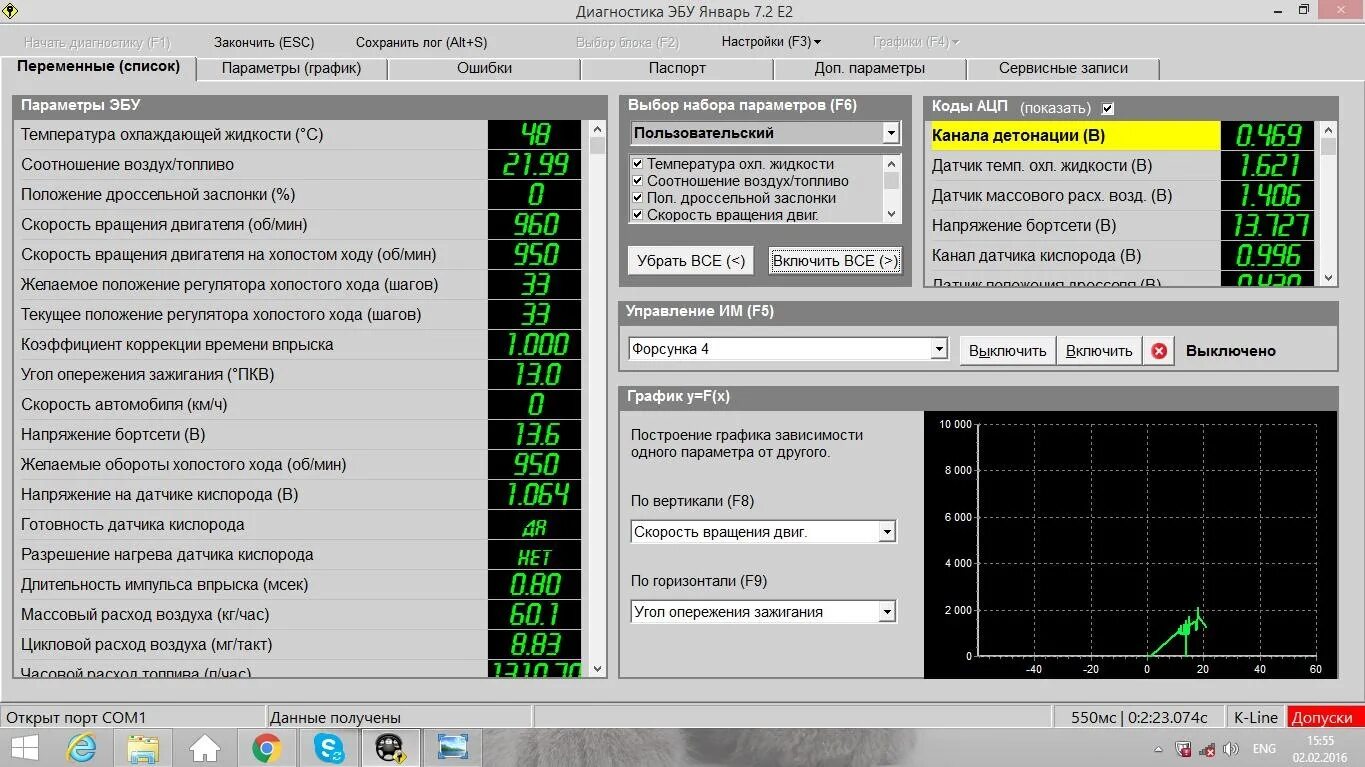Click the home icon on taskbar

pyautogui.click(x=205, y=748)
